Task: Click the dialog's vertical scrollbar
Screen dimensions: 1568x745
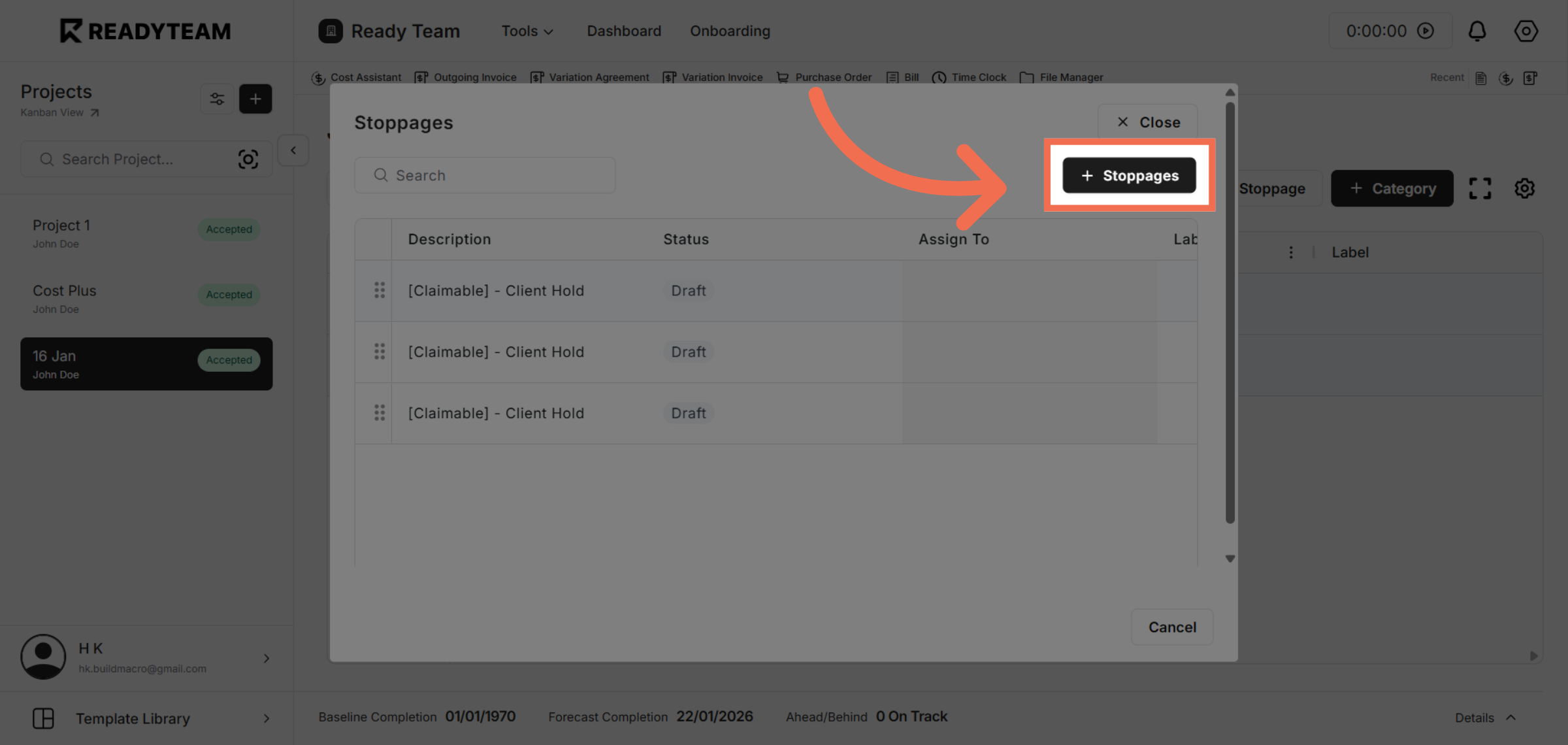Action: click(1230, 314)
